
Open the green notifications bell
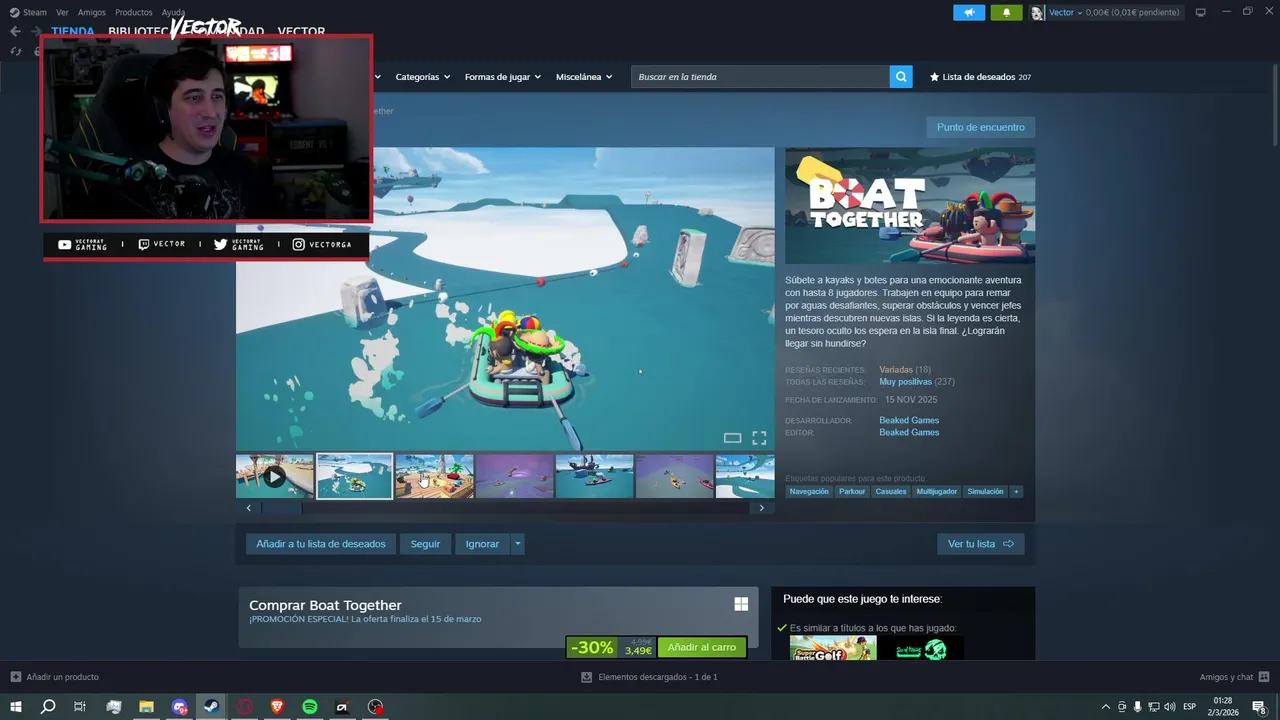click(1006, 12)
